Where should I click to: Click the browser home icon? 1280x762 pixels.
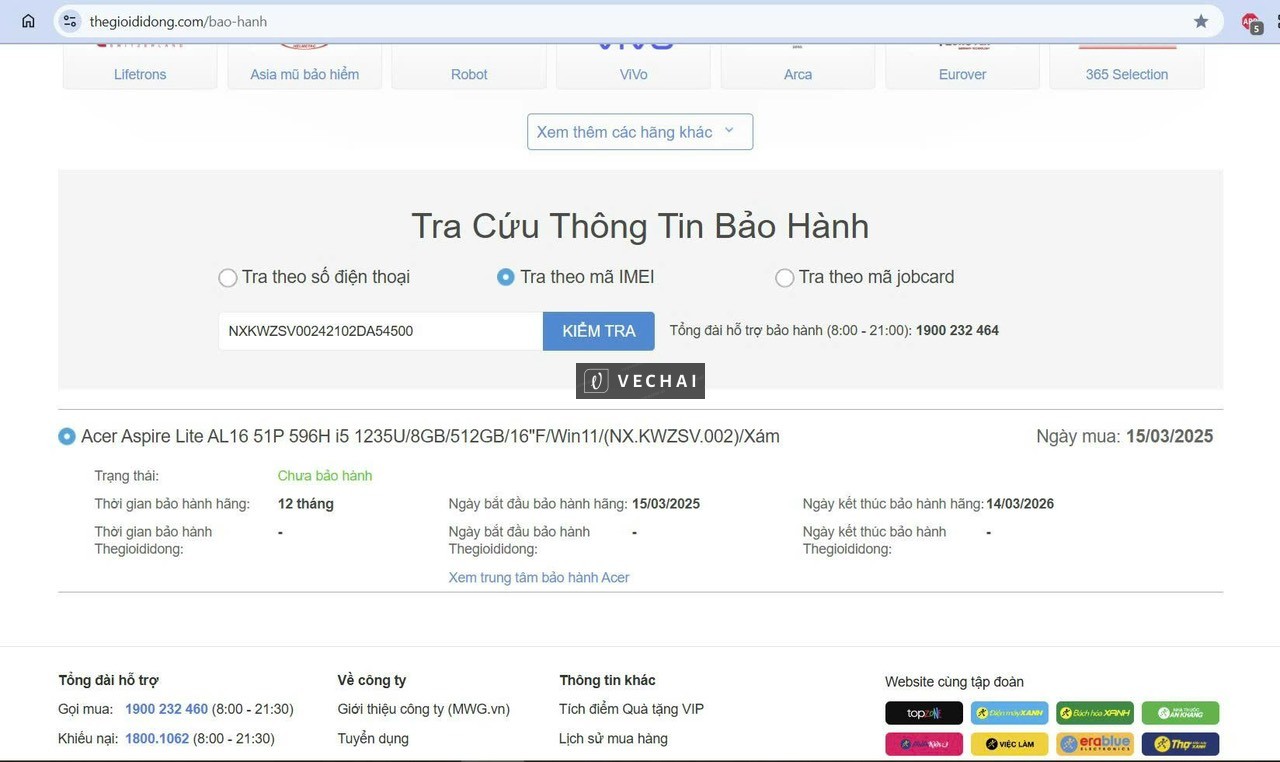28,21
